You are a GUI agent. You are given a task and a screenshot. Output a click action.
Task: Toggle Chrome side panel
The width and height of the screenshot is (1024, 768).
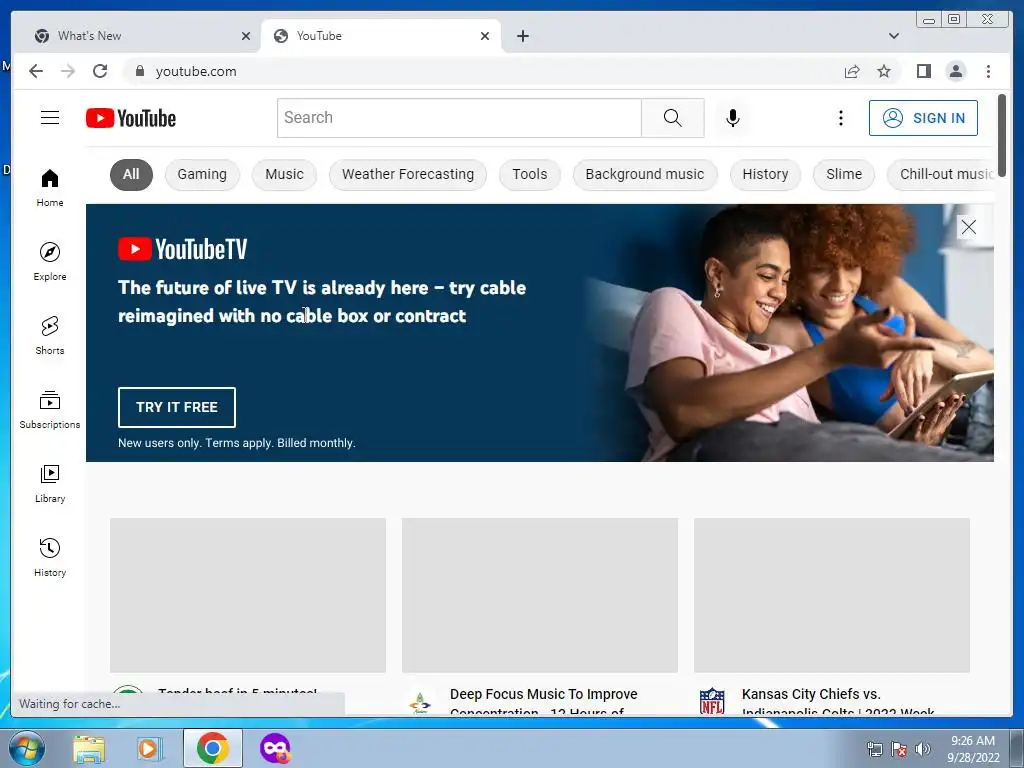[x=923, y=71]
